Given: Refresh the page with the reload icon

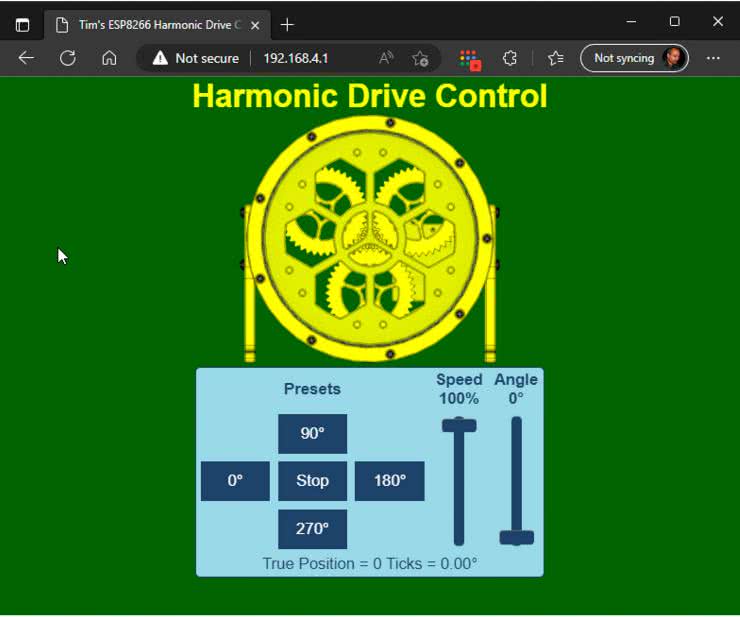Looking at the screenshot, I should pos(68,58).
